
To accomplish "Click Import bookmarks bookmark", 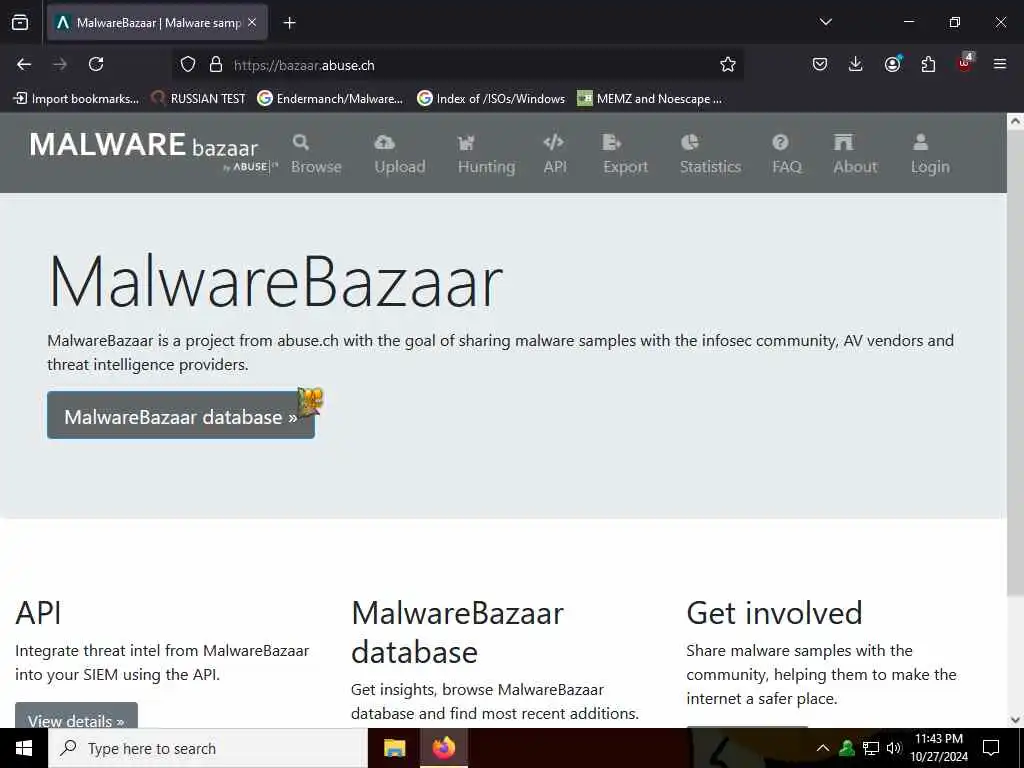I will pyautogui.click(x=76, y=99).
